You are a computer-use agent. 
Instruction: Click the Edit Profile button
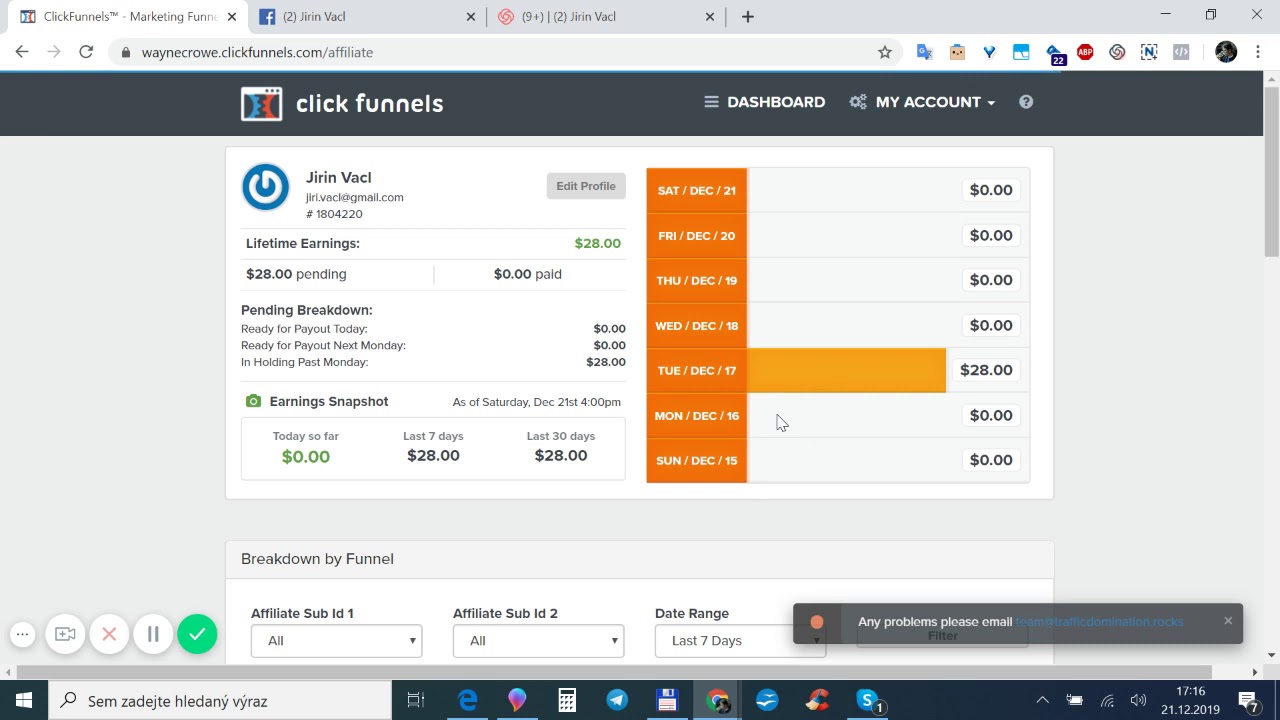tap(586, 186)
